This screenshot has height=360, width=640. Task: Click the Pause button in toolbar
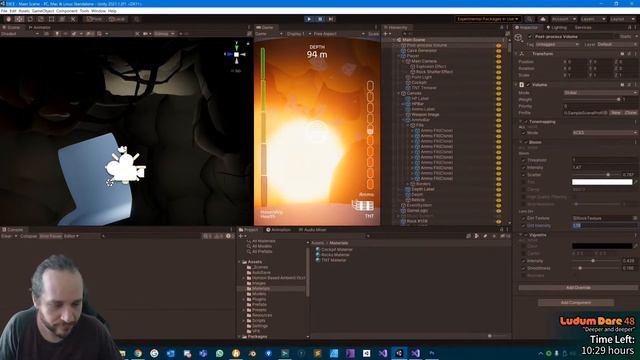point(320,19)
